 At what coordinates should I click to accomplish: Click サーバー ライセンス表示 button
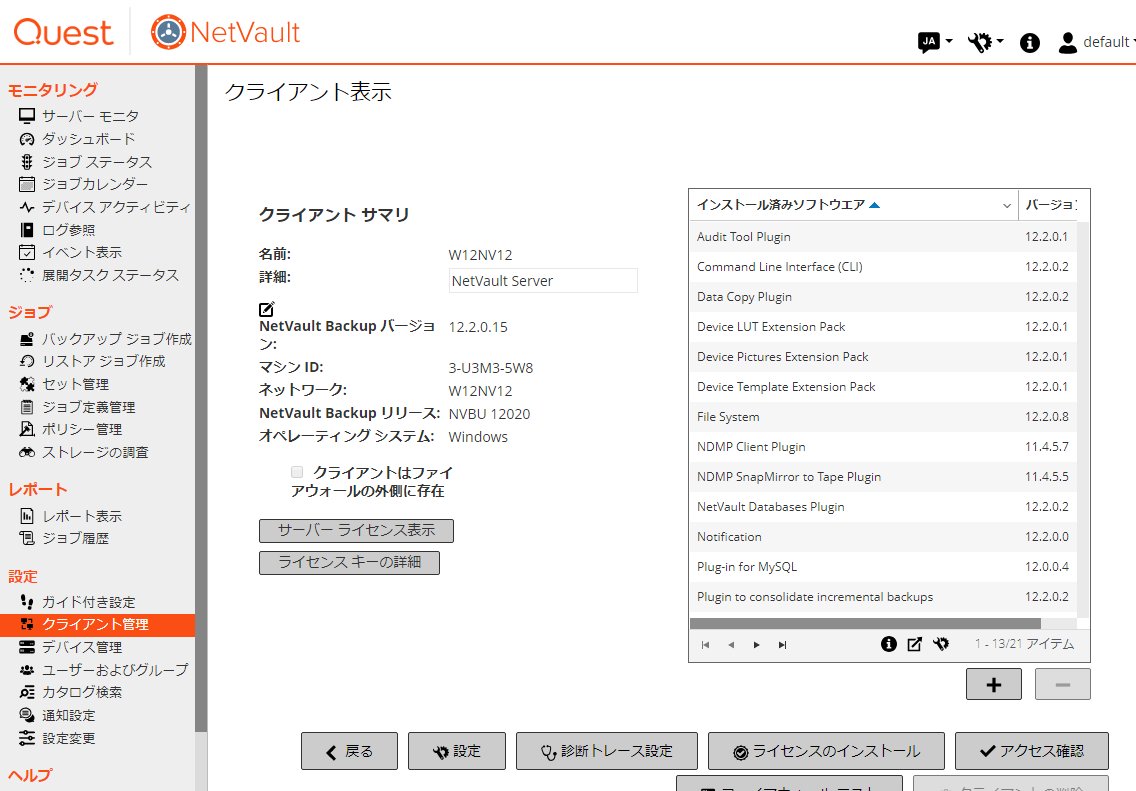(x=356, y=530)
